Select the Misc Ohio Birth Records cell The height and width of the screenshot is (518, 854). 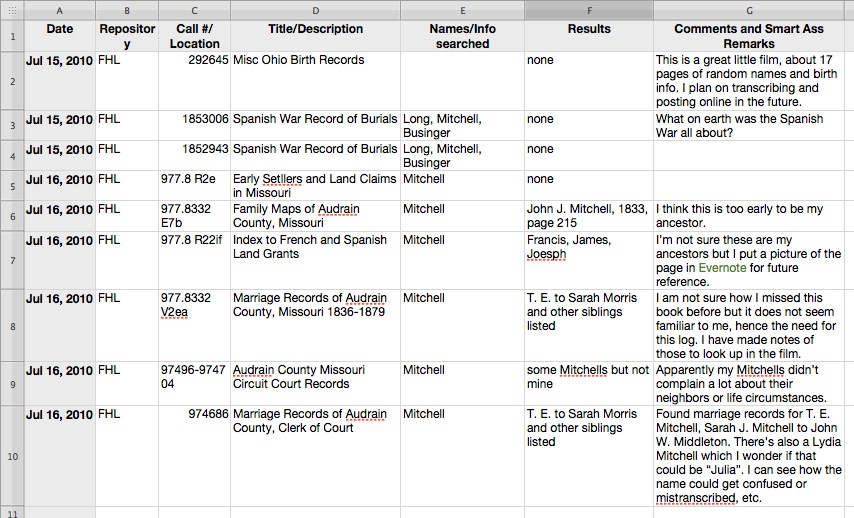coord(299,60)
